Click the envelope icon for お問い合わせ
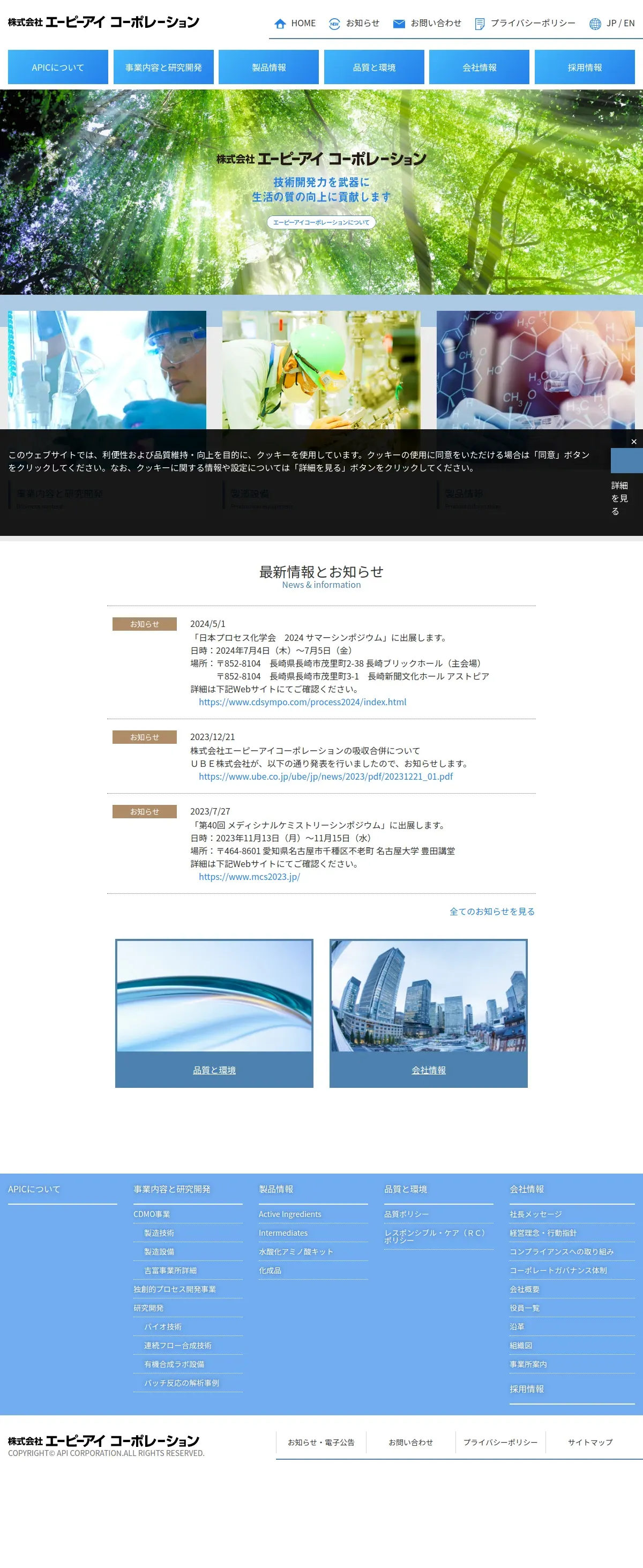 tap(399, 24)
